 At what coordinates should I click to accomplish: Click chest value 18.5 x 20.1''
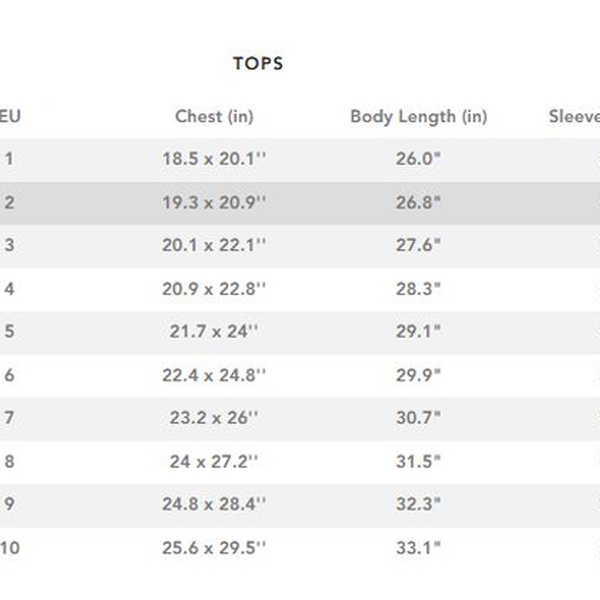214,158
